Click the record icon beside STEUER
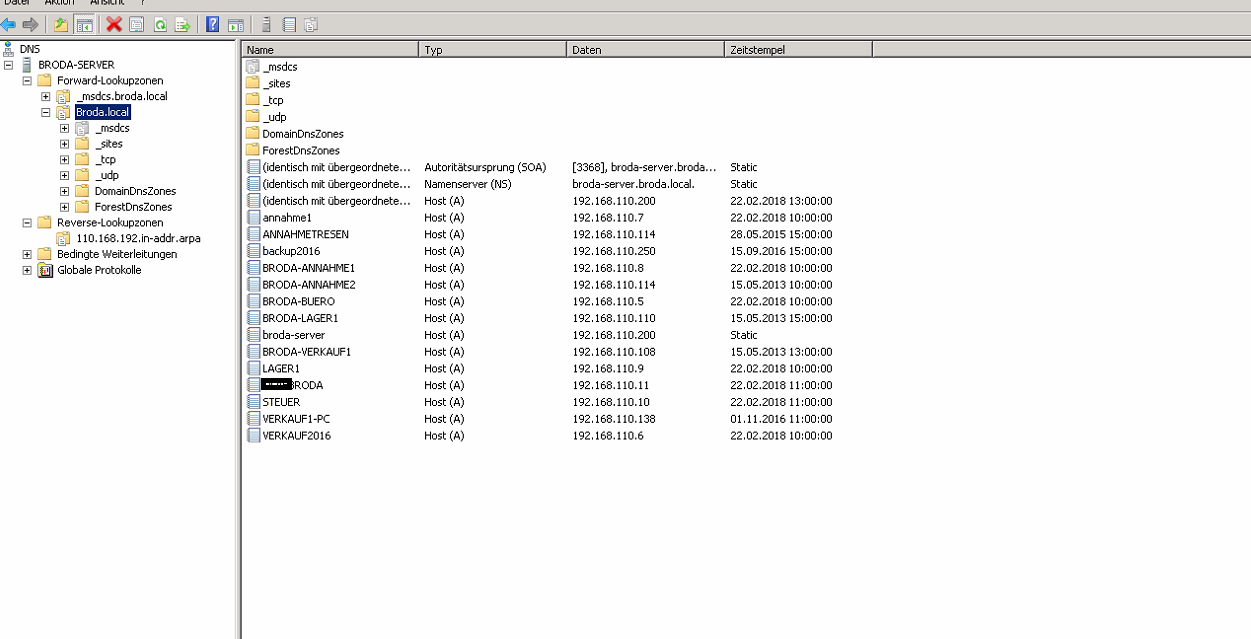Image resolution: width=1251 pixels, height=639 pixels. pos(253,402)
